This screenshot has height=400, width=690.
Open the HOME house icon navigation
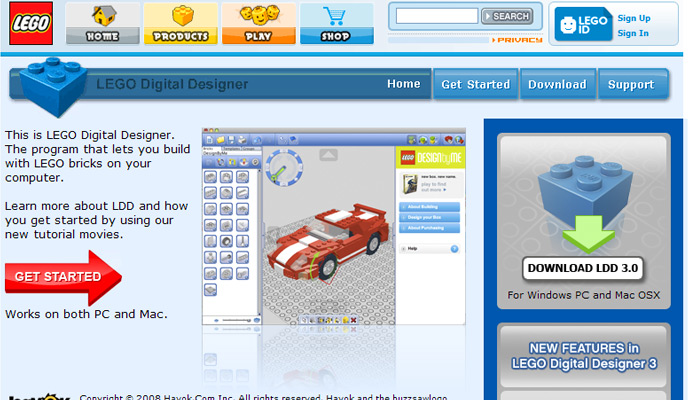tap(103, 23)
